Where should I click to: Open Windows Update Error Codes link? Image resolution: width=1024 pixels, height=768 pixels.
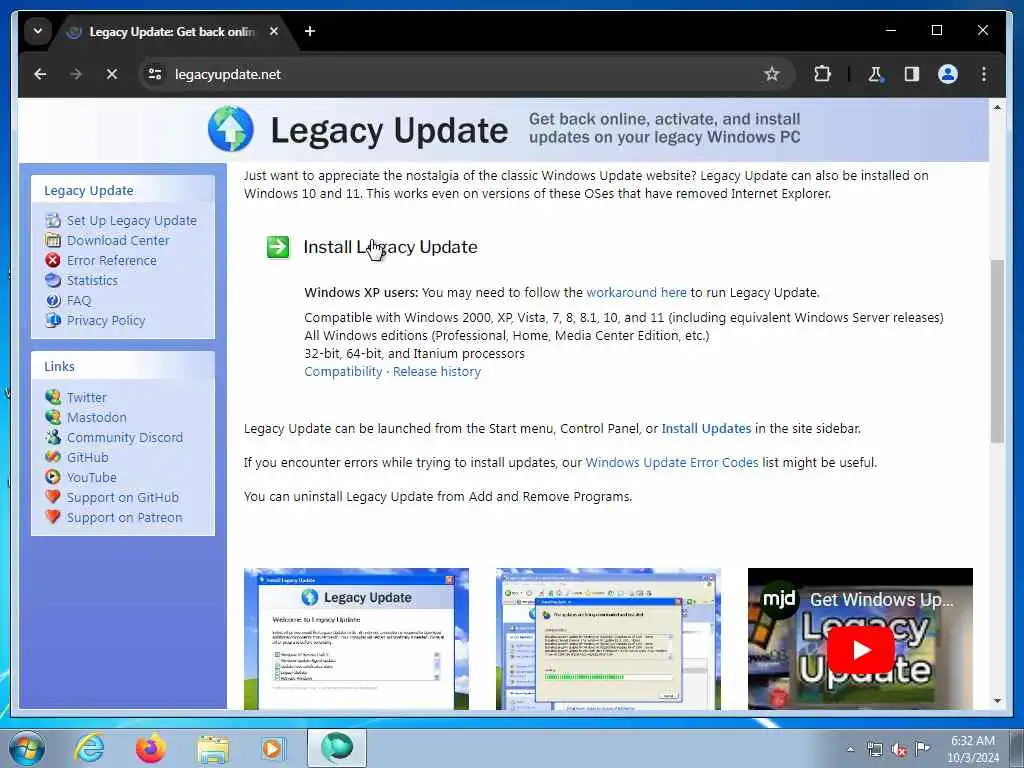[x=671, y=463]
